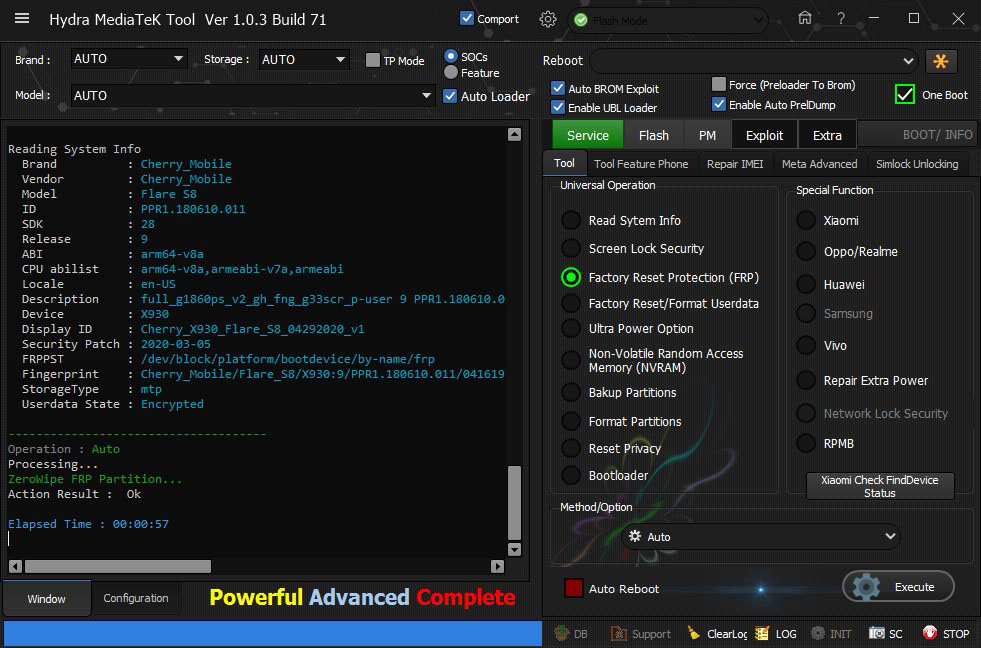Click the log horizontal scrollbar thumb

coord(118,567)
